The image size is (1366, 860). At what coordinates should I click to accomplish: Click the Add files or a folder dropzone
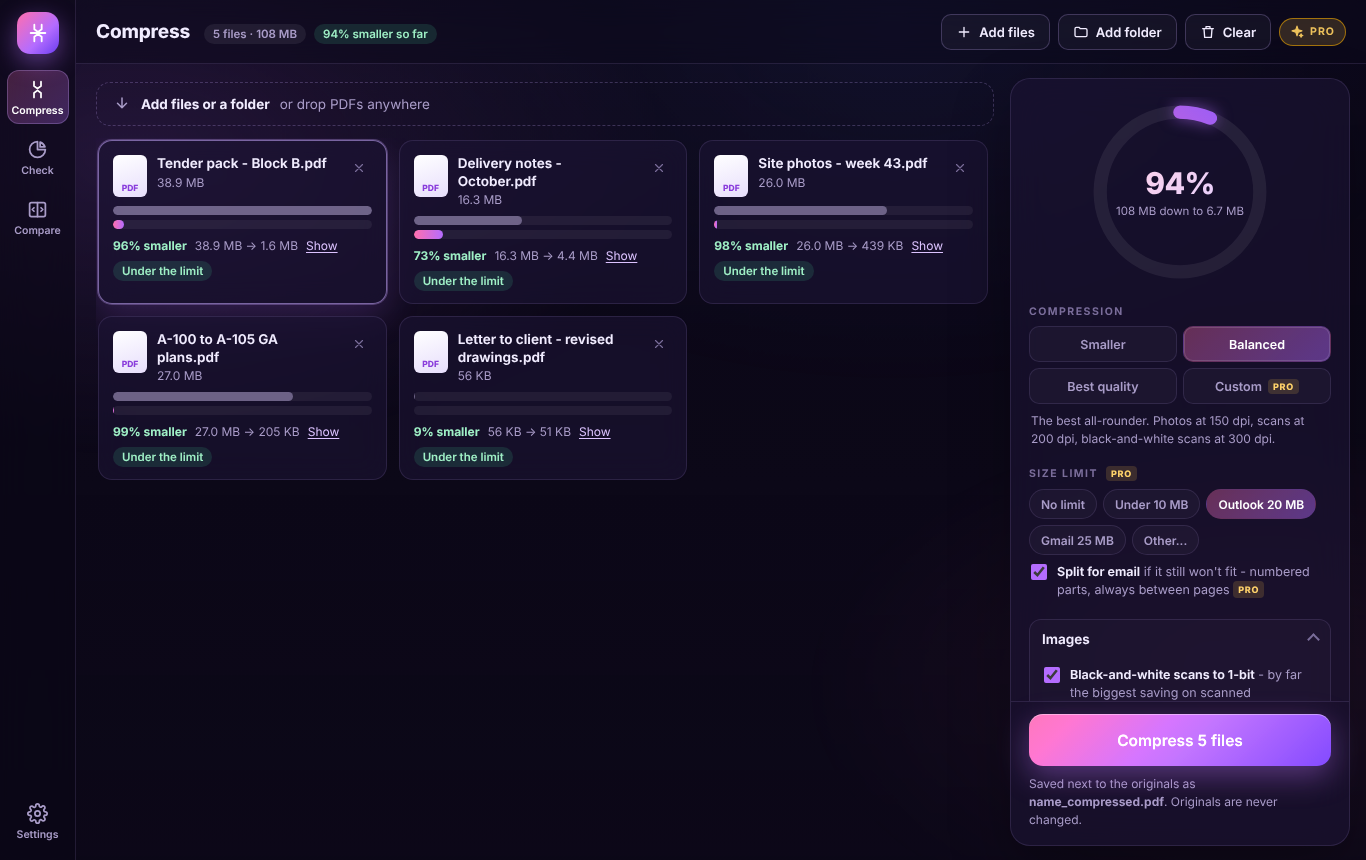tap(545, 104)
